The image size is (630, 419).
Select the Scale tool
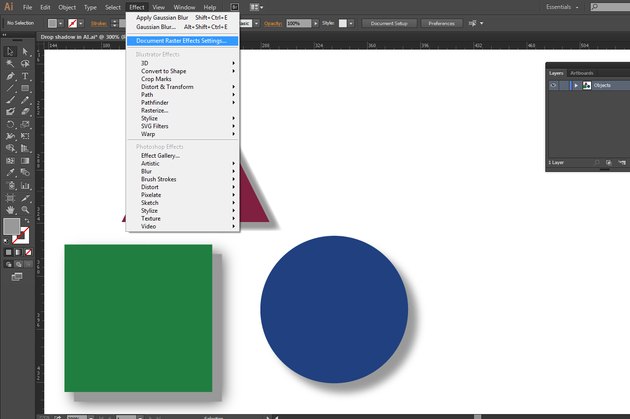pyautogui.click(x=25, y=125)
